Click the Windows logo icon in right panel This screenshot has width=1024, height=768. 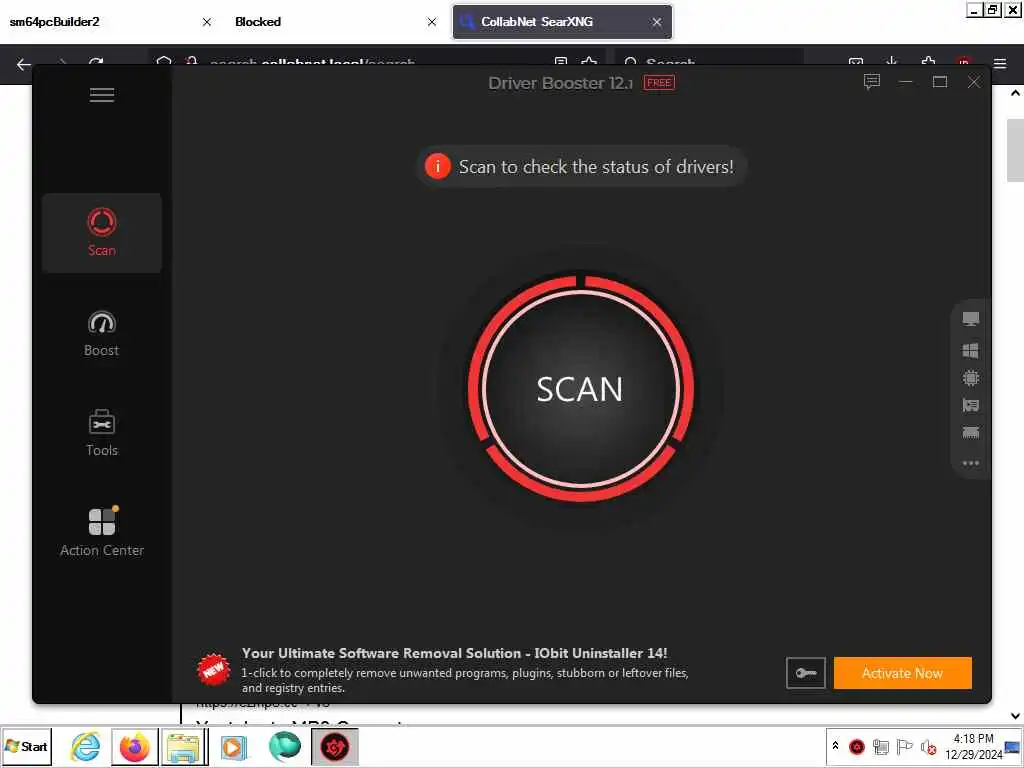970,351
